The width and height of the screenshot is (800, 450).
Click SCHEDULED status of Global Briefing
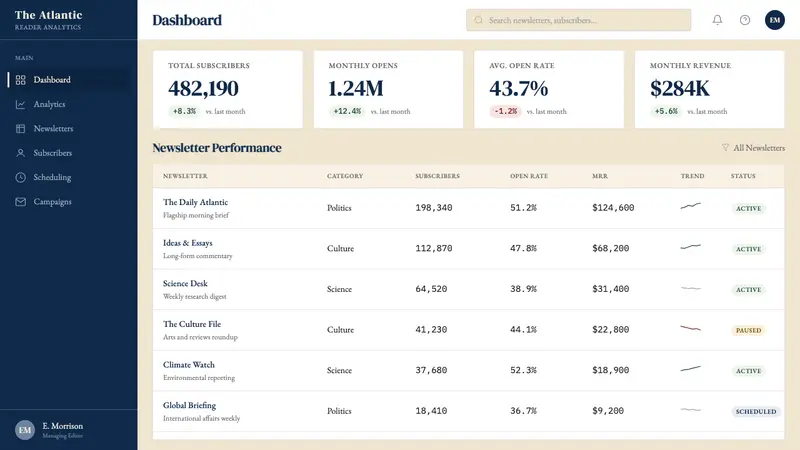coord(756,411)
